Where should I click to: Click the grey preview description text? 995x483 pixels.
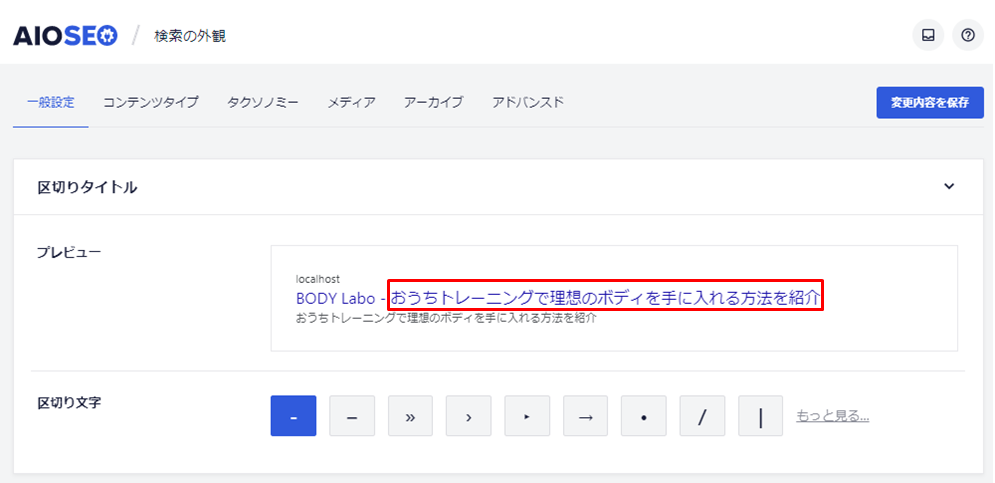tap(446, 318)
